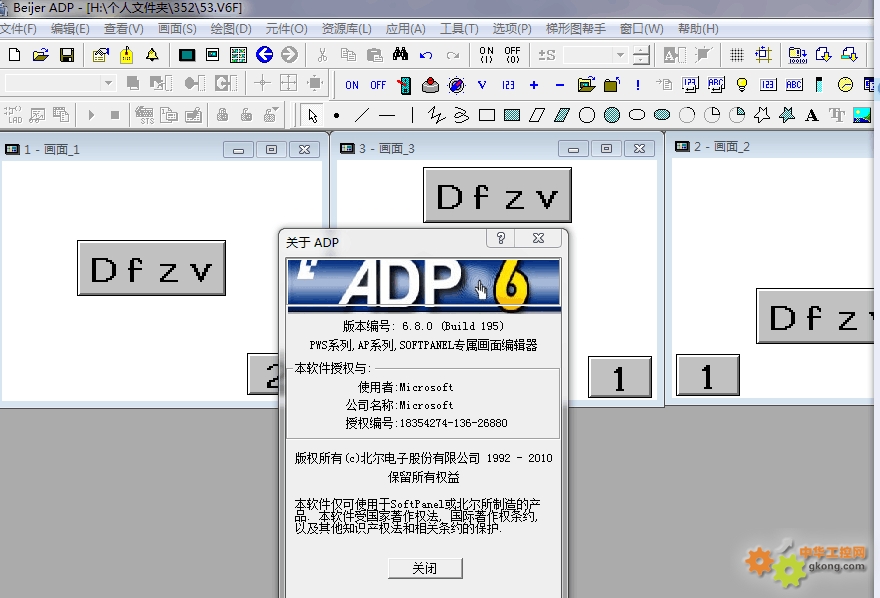The width and height of the screenshot is (880, 598).
Task: Click the yellow alarm bell icon
Action: pyautogui.click(x=152, y=54)
